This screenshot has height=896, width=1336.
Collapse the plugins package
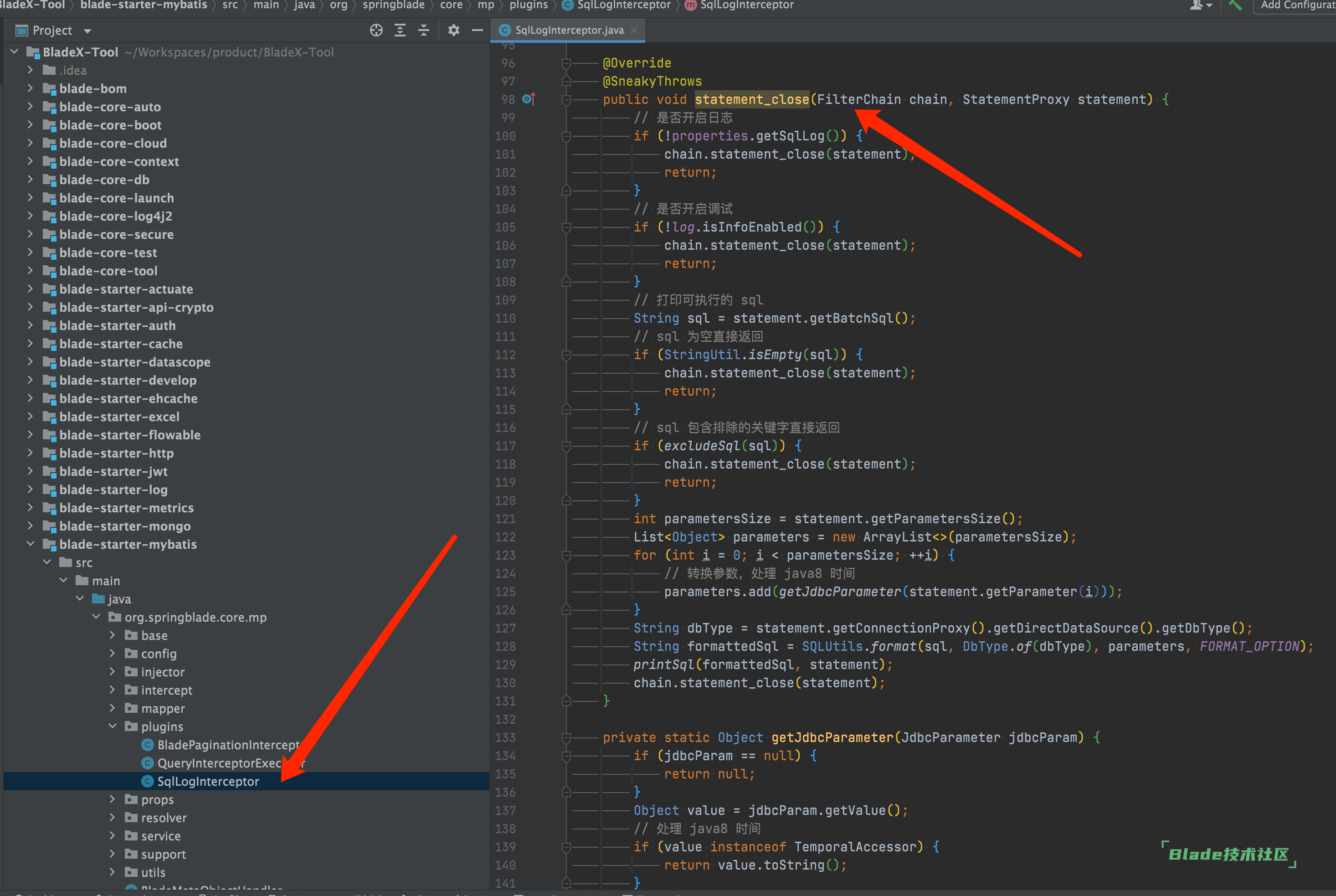click(x=113, y=726)
